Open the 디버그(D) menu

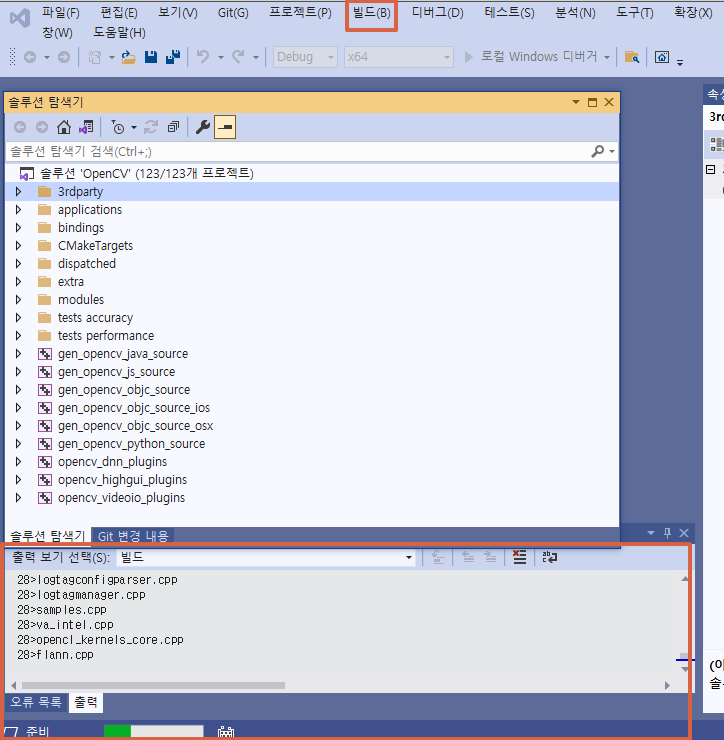pos(438,13)
